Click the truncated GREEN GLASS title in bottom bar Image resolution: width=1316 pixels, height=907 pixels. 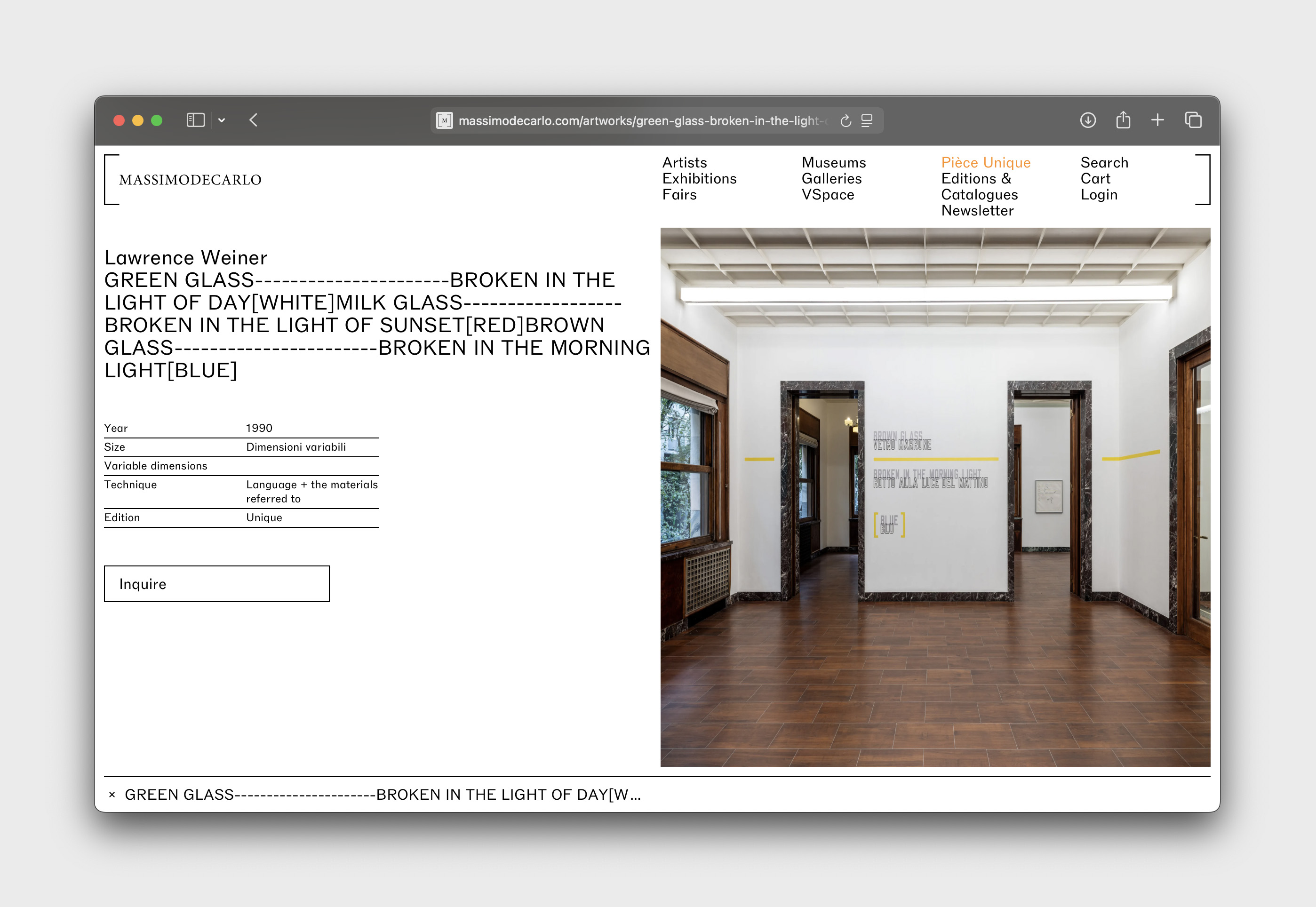[x=383, y=795]
